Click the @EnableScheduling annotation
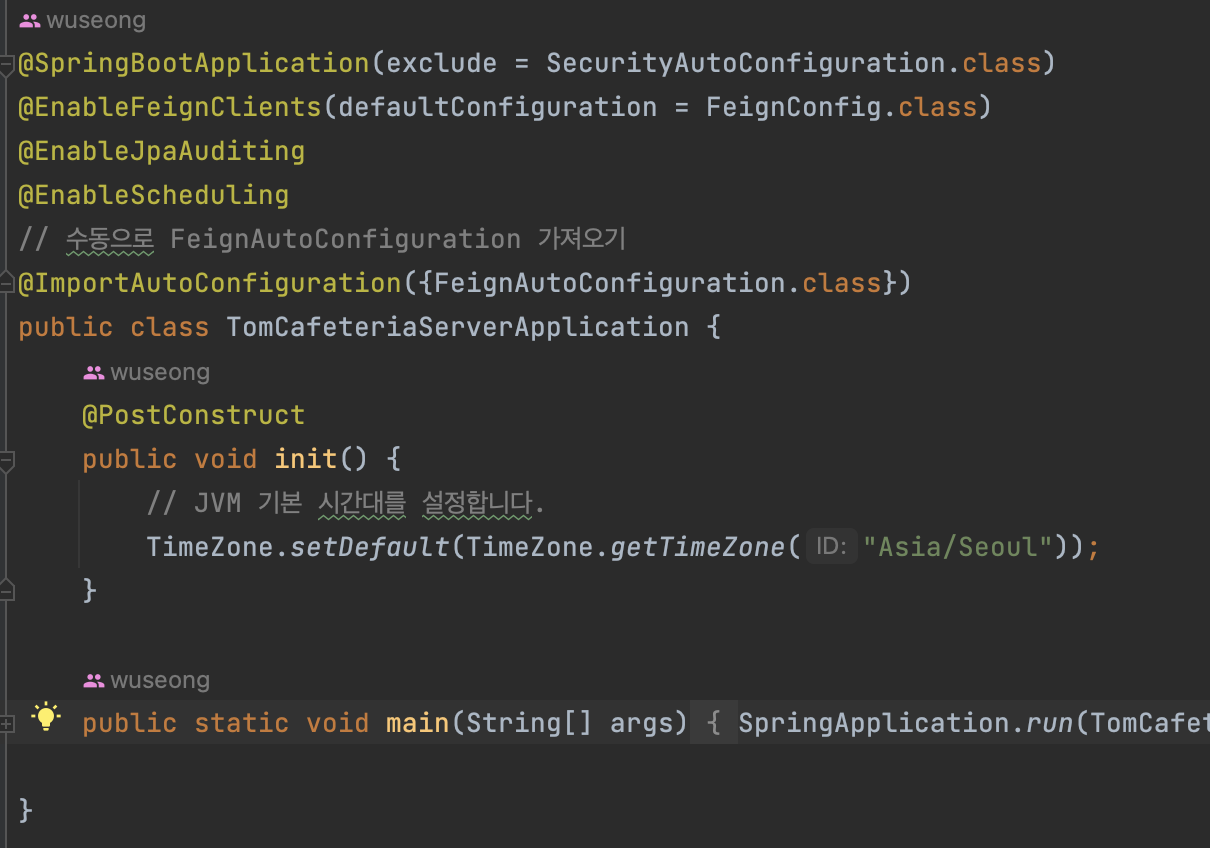 (x=153, y=195)
